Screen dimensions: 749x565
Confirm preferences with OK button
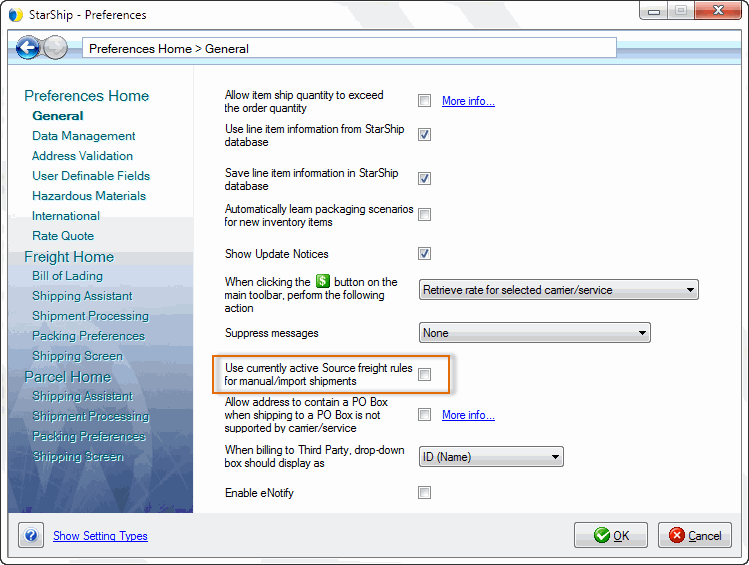[x=611, y=535]
